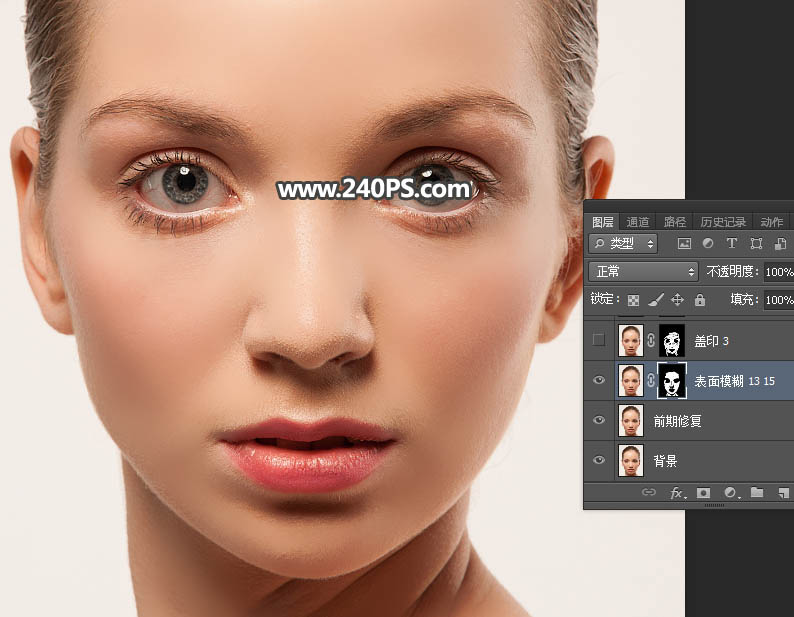Add a layer mask
This screenshot has height=617, width=794.
point(703,493)
